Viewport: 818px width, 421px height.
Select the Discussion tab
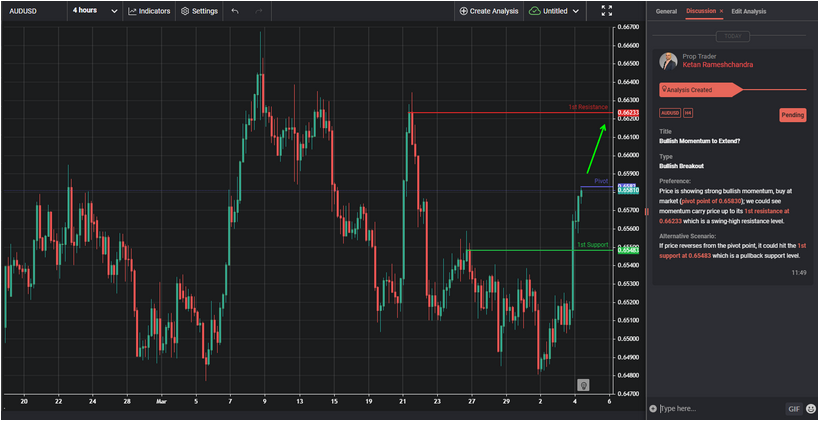click(701, 11)
